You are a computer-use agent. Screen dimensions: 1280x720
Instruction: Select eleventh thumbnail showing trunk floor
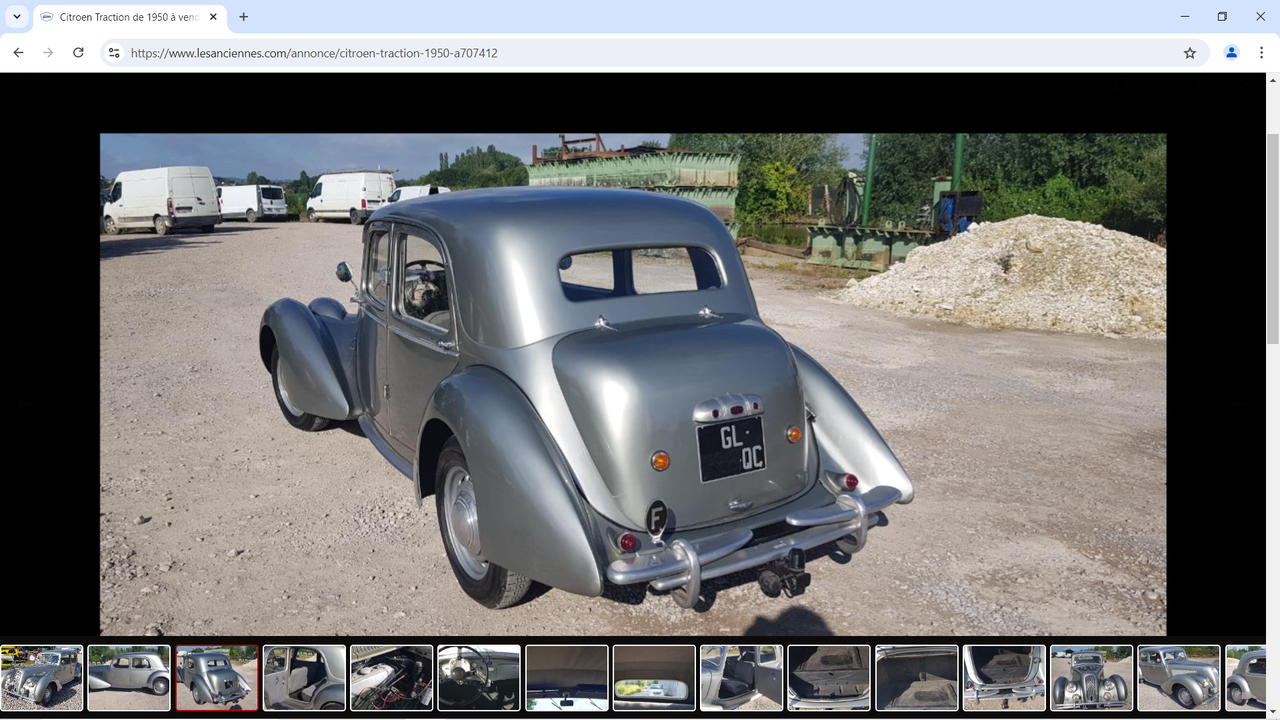point(917,678)
